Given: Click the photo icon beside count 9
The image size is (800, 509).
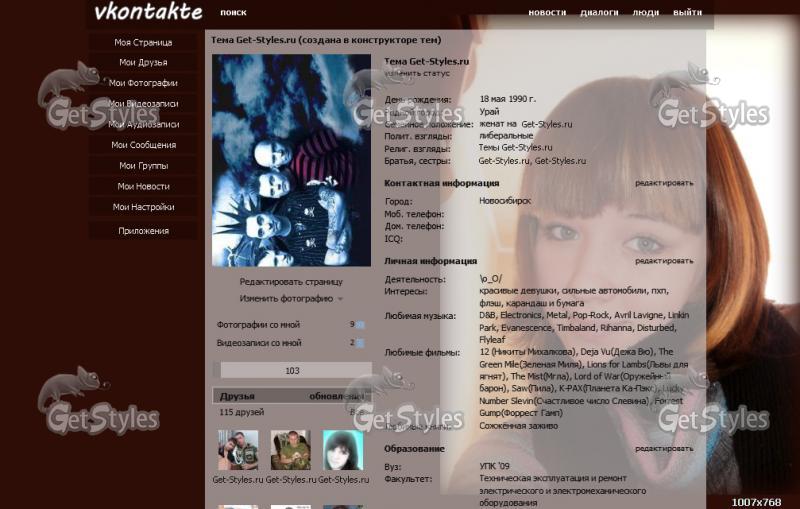Looking at the screenshot, I should point(360,325).
